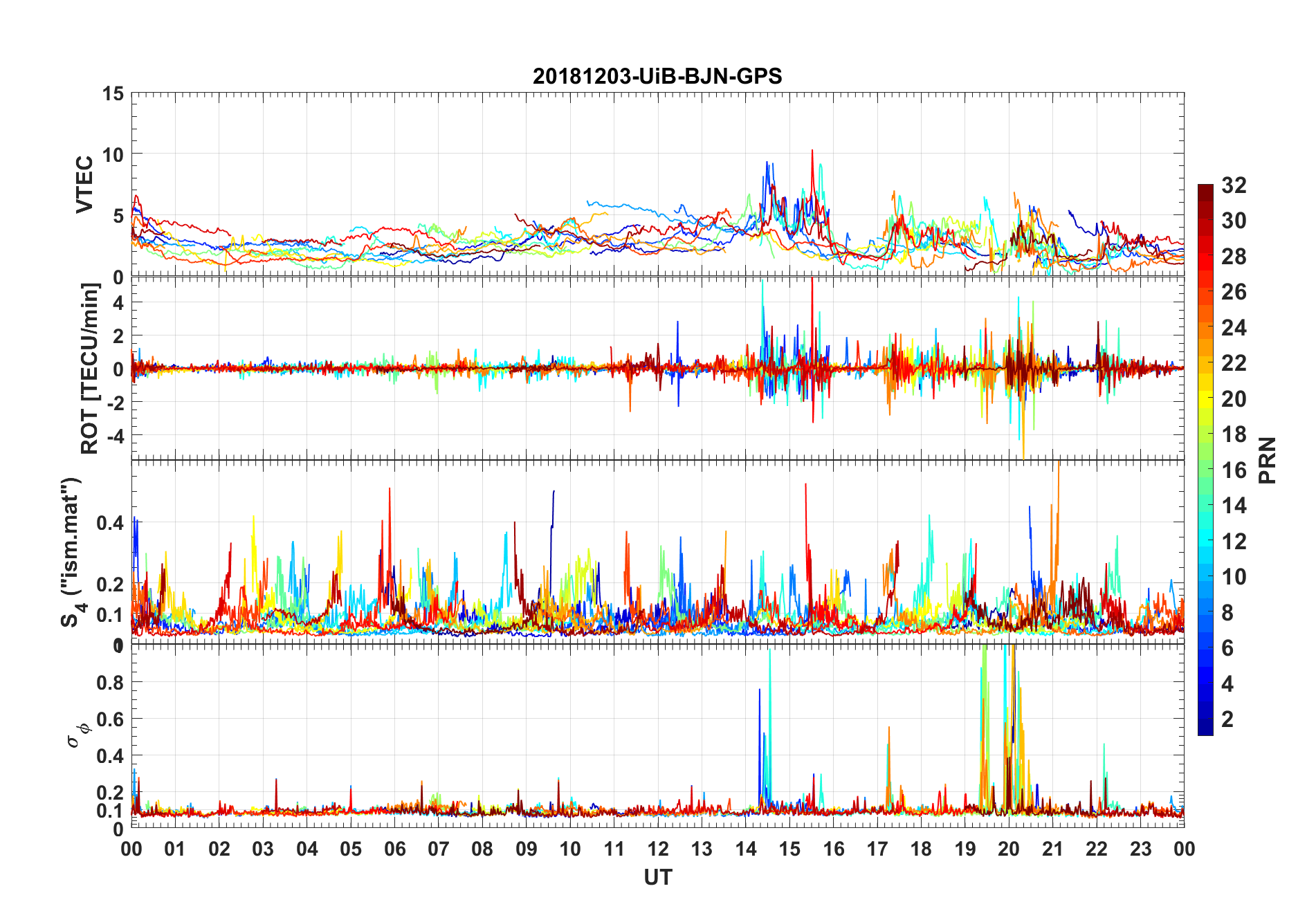Click the ROT [TECU/min] axis label

click(90, 368)
